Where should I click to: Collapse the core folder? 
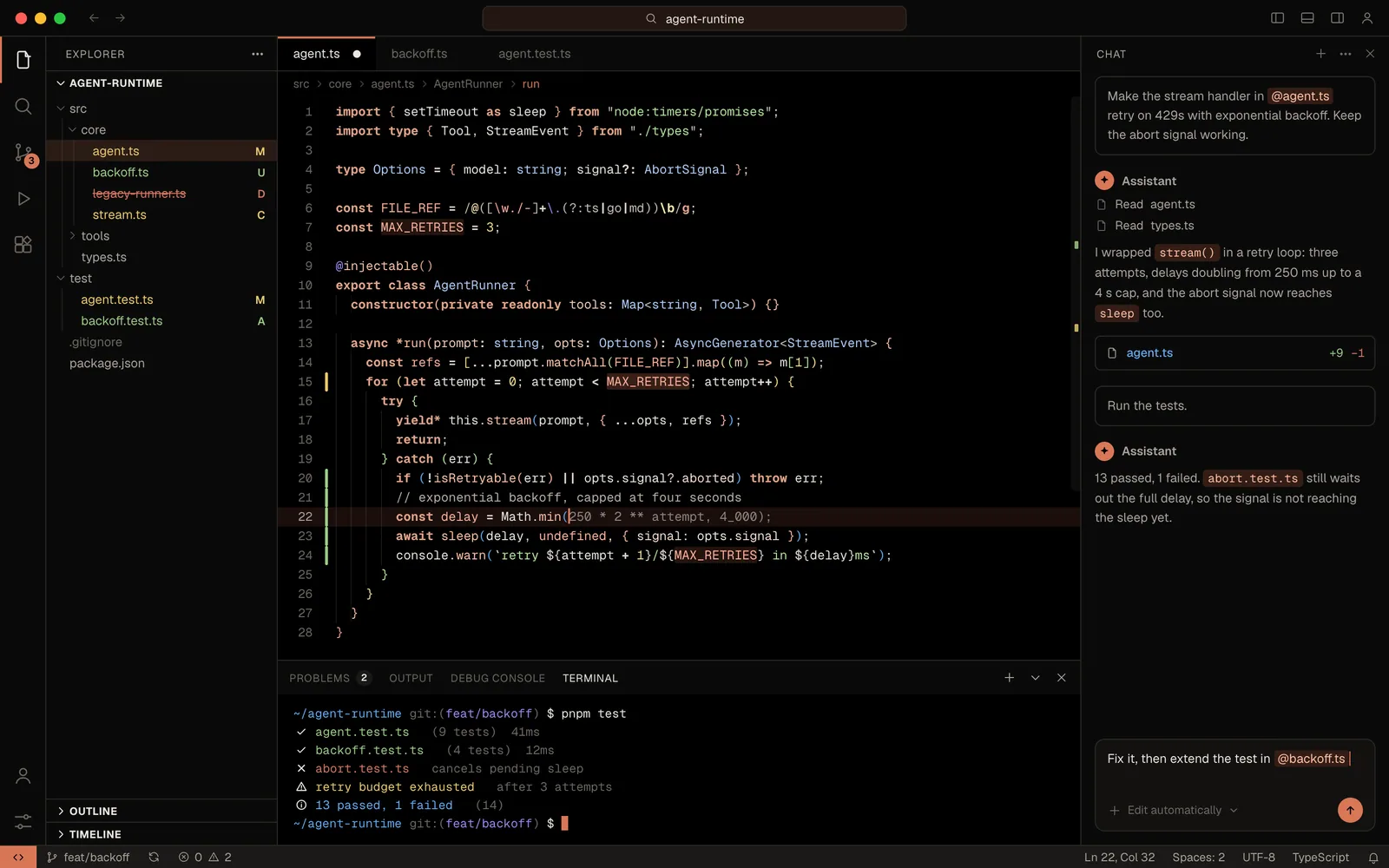click(161, 130)
